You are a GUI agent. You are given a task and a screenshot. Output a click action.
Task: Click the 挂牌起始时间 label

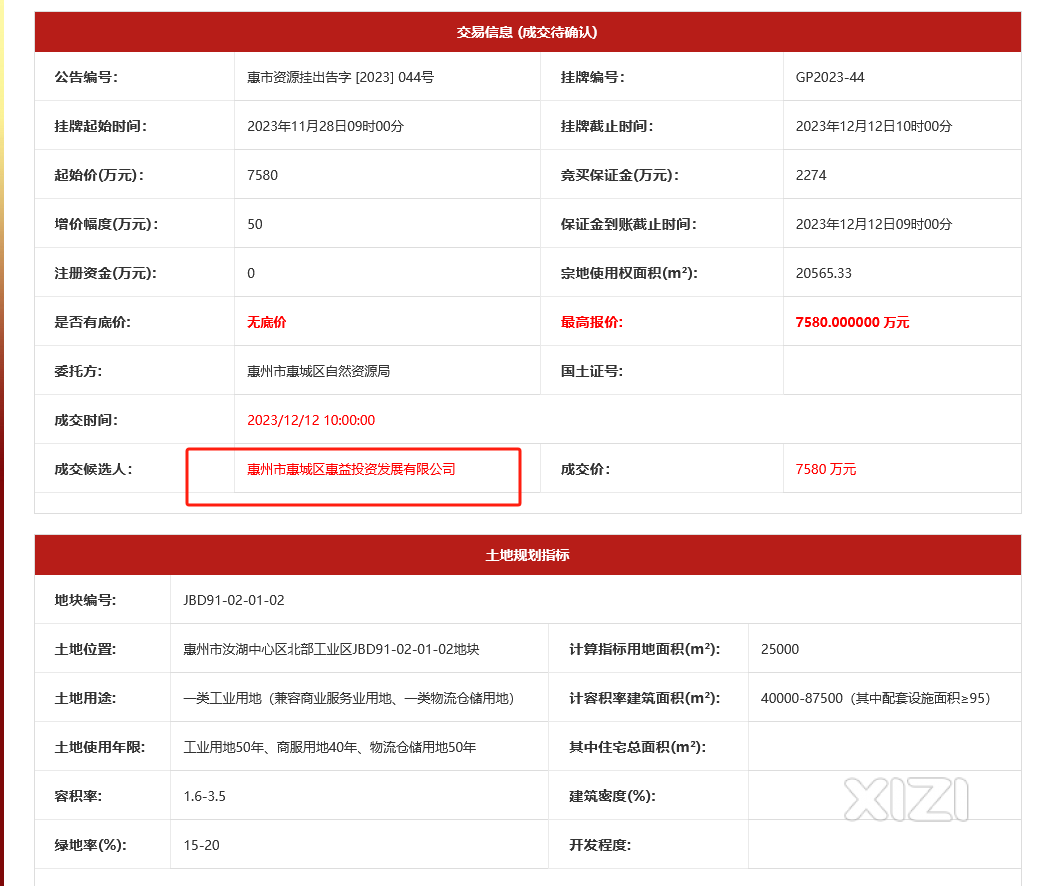point(100,126)
